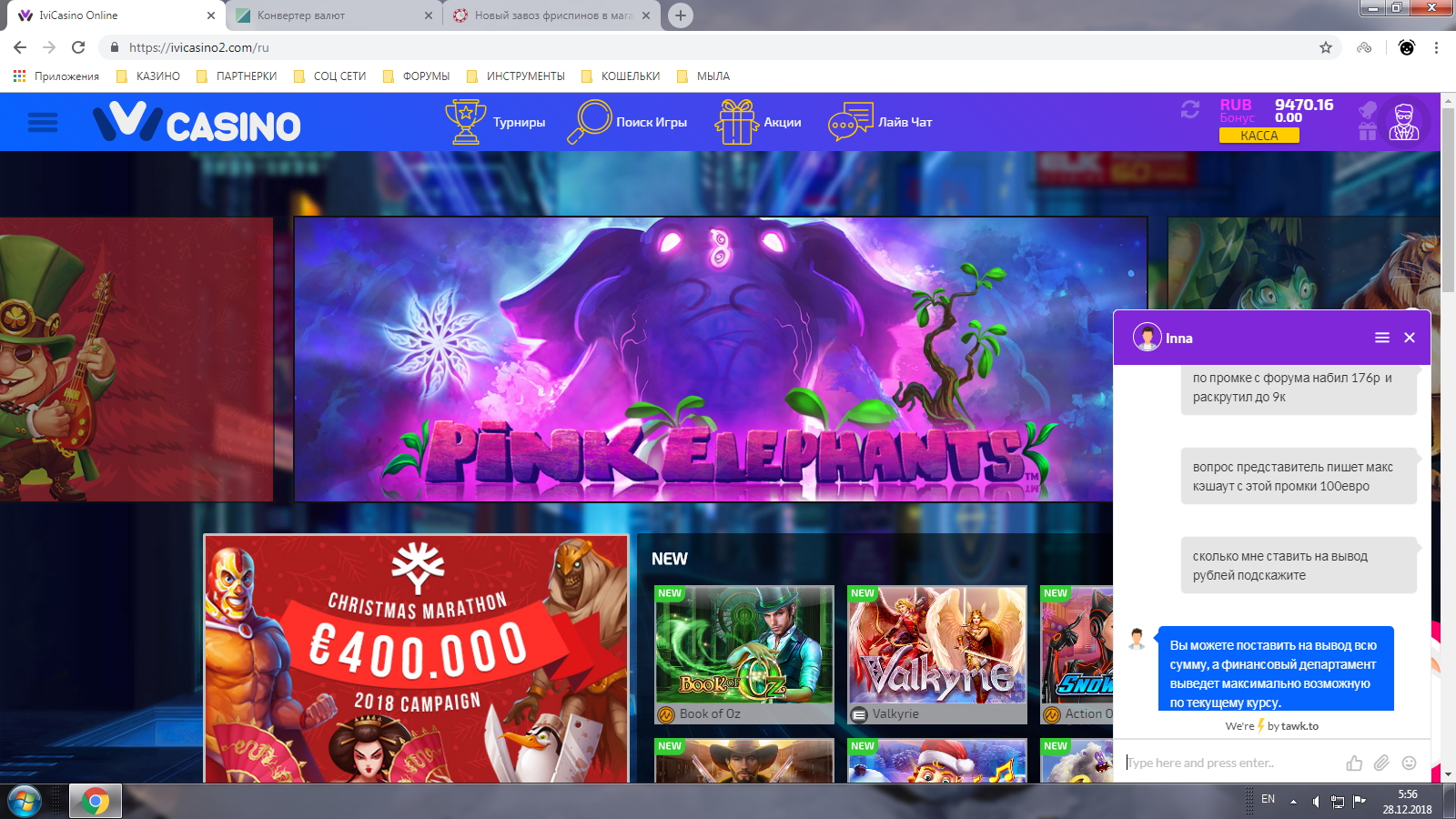Click the Поиск Игры magnifier icon
This screenshot has width=1456, height=819.
(x=589, y=122)
